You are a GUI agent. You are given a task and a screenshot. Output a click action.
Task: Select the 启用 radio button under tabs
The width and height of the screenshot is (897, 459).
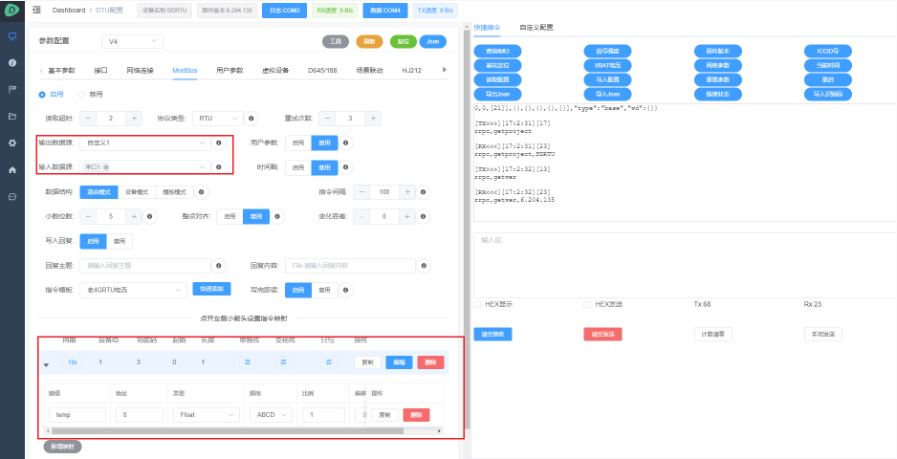(42, 94)
